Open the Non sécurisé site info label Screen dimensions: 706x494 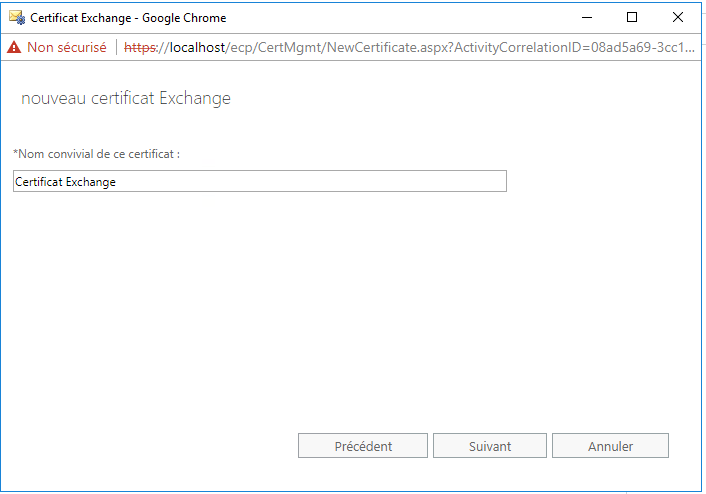(x=67, y=47)
